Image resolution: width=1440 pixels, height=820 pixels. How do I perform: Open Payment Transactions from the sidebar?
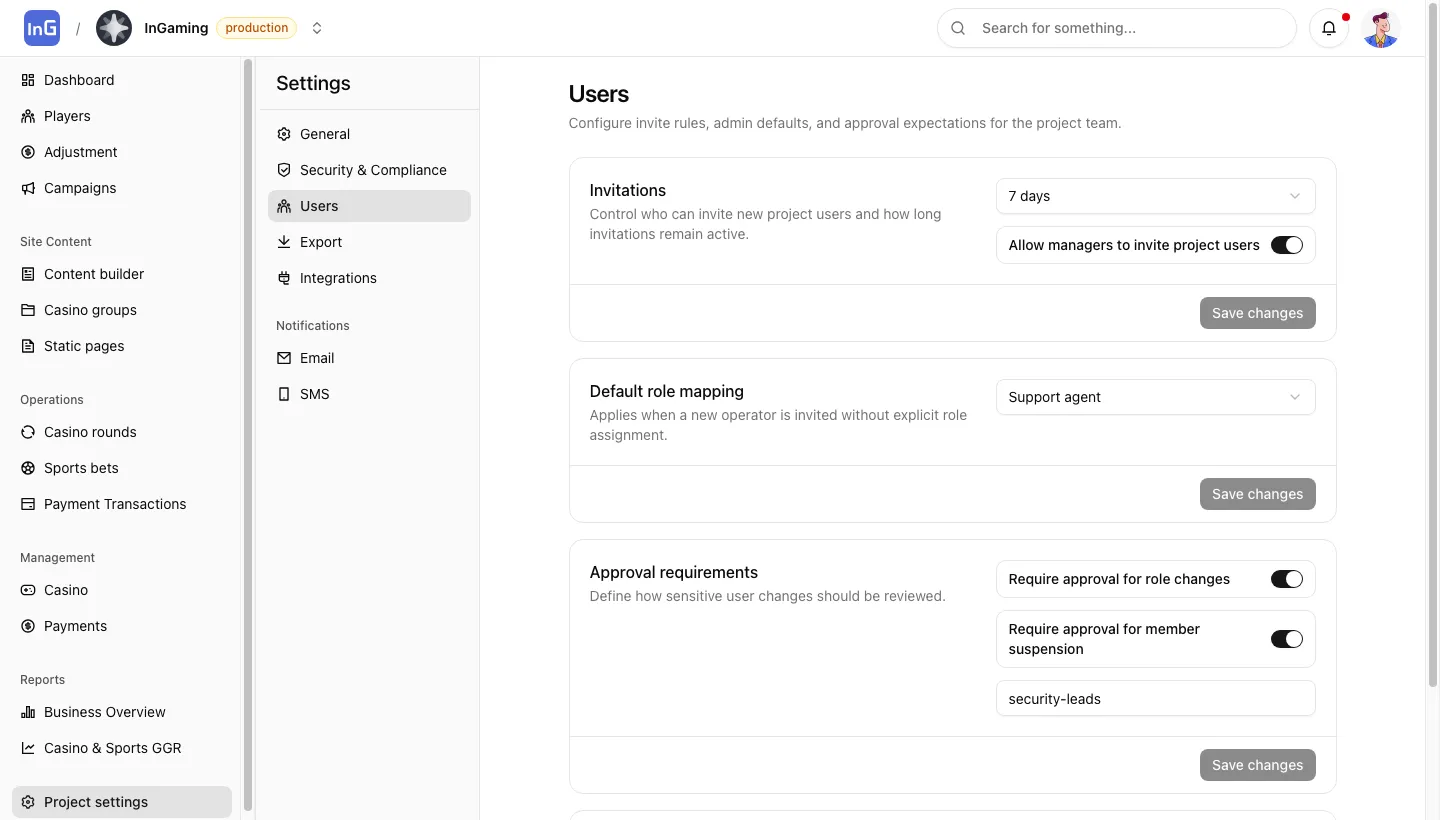[114, 504]
